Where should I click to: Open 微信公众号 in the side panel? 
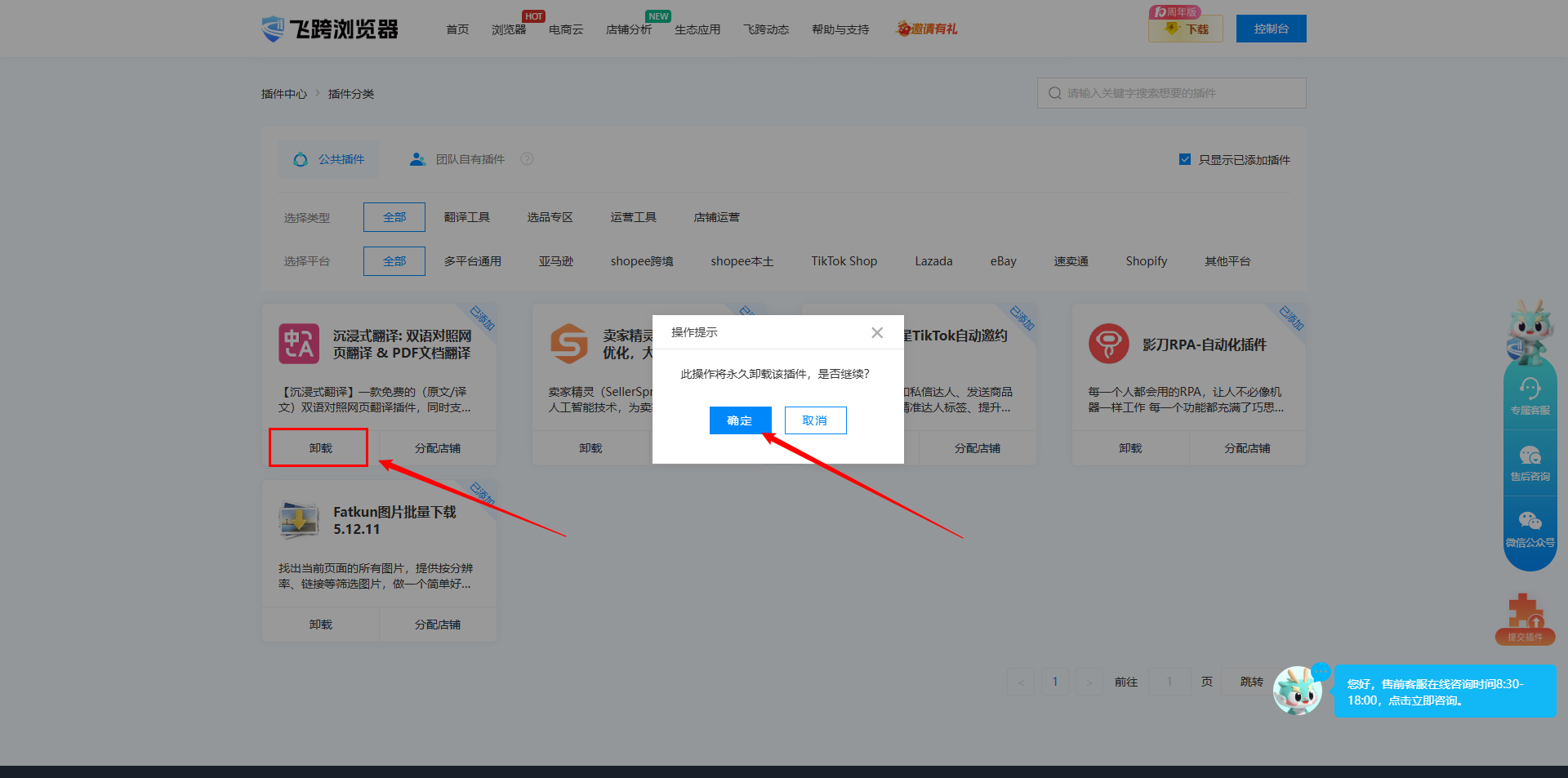(x=1530, y=528)
